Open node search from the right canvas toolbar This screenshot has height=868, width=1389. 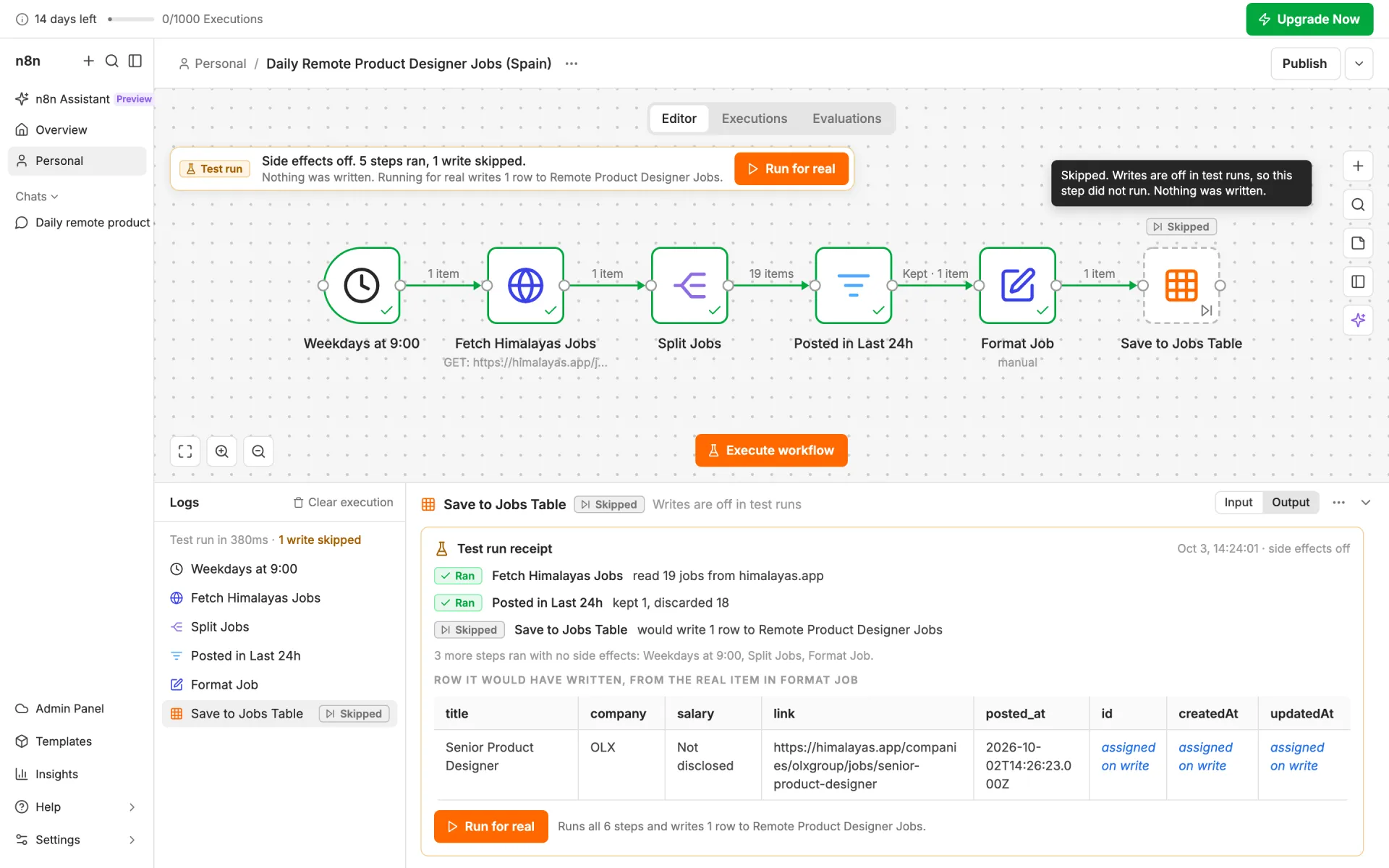pyautogui.click(x=1358, y=205)
